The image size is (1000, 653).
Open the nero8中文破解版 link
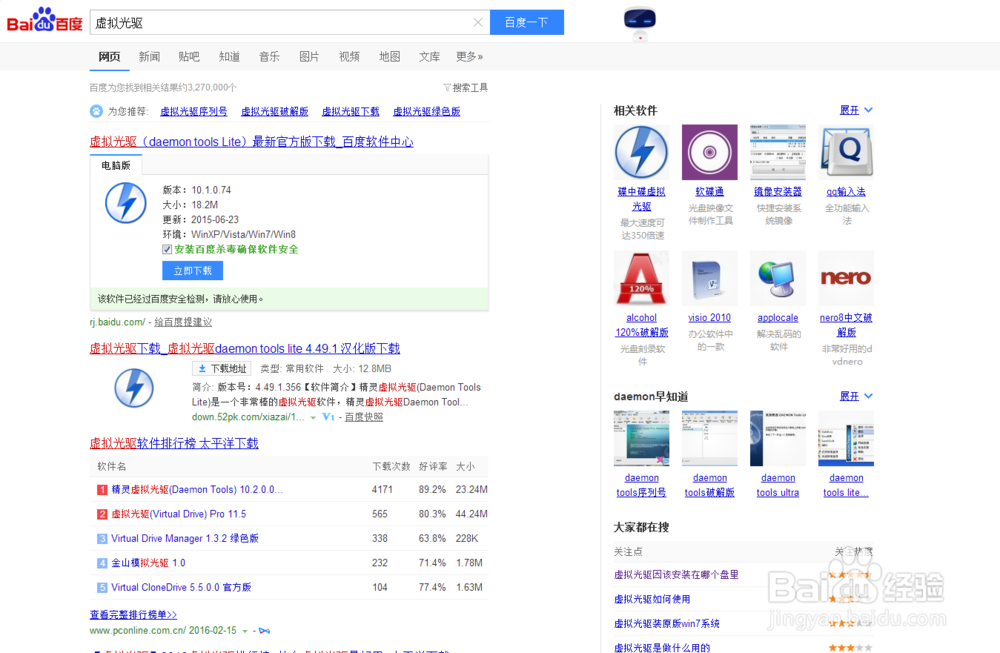[846, 325]
